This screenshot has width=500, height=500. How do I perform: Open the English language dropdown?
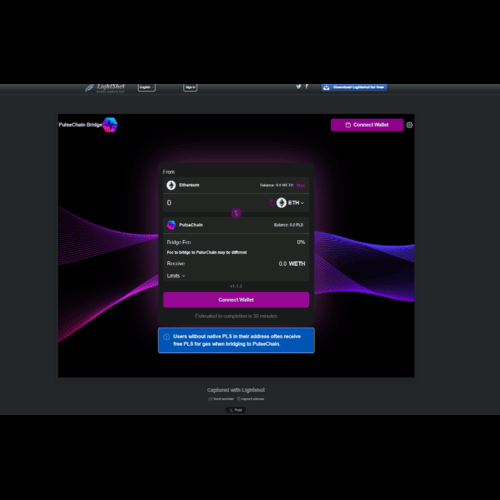146,87
